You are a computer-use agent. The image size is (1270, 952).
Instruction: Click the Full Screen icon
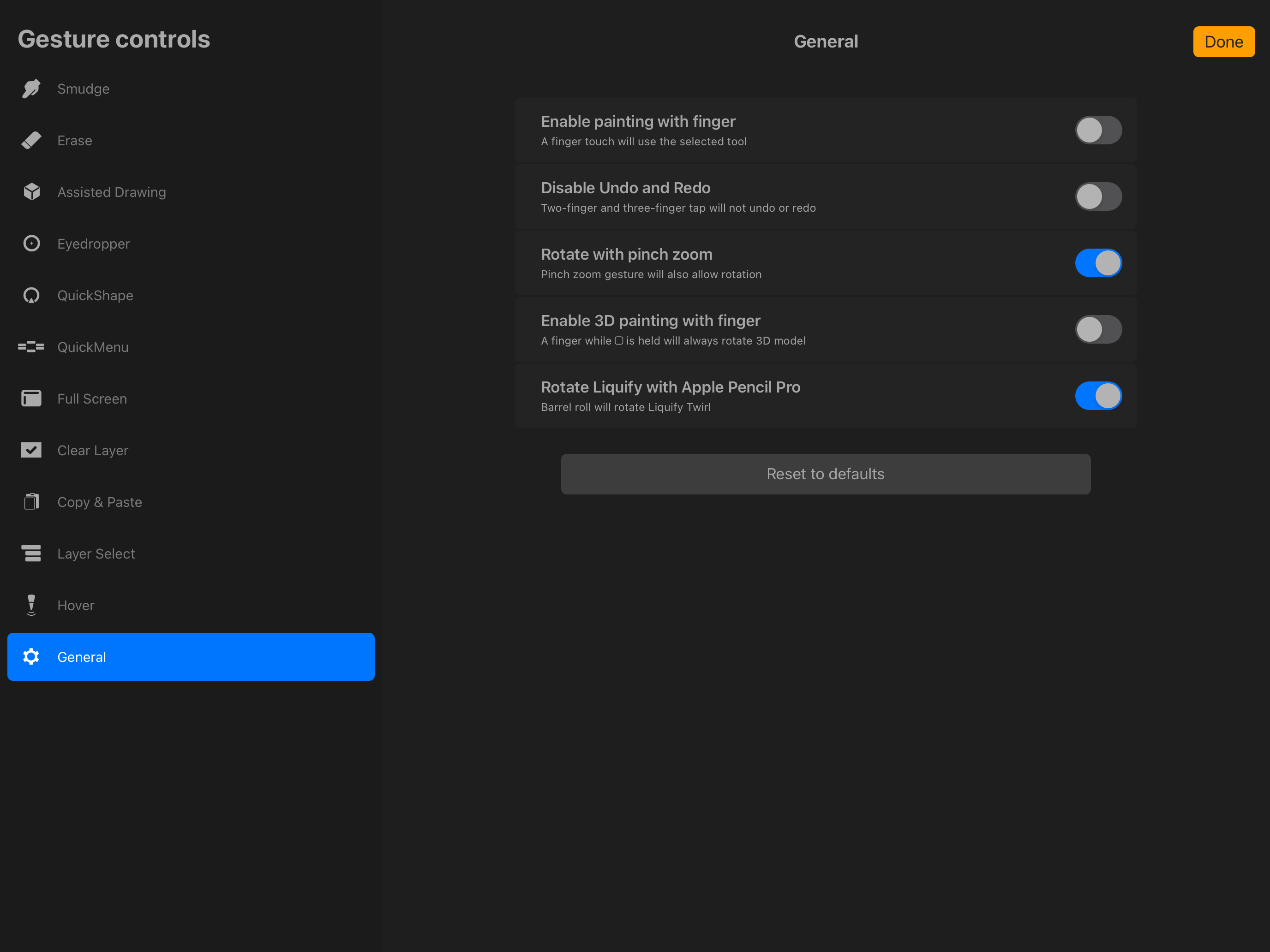[31, 398]
